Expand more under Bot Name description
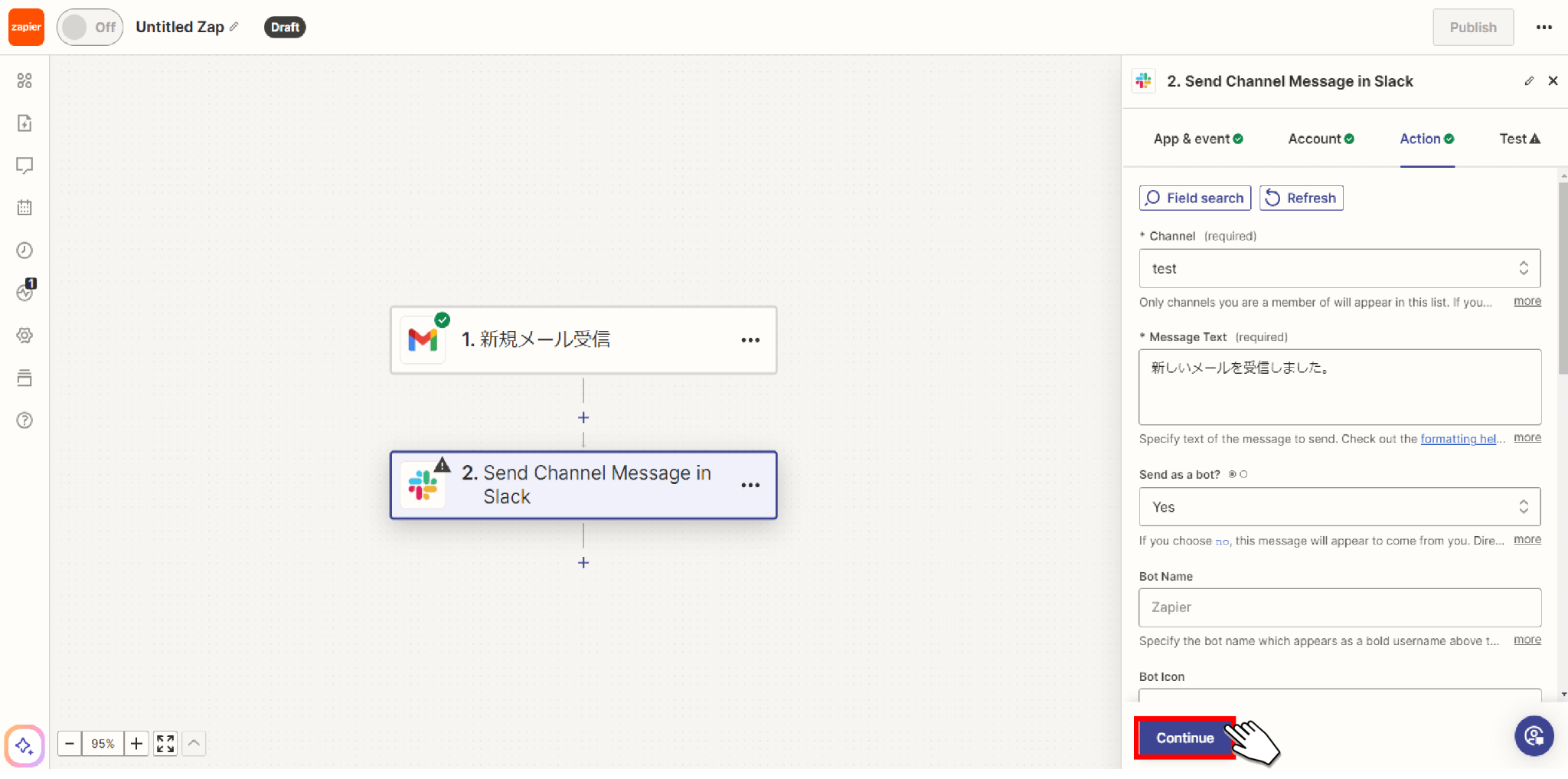 click(x=1527, y=640)
